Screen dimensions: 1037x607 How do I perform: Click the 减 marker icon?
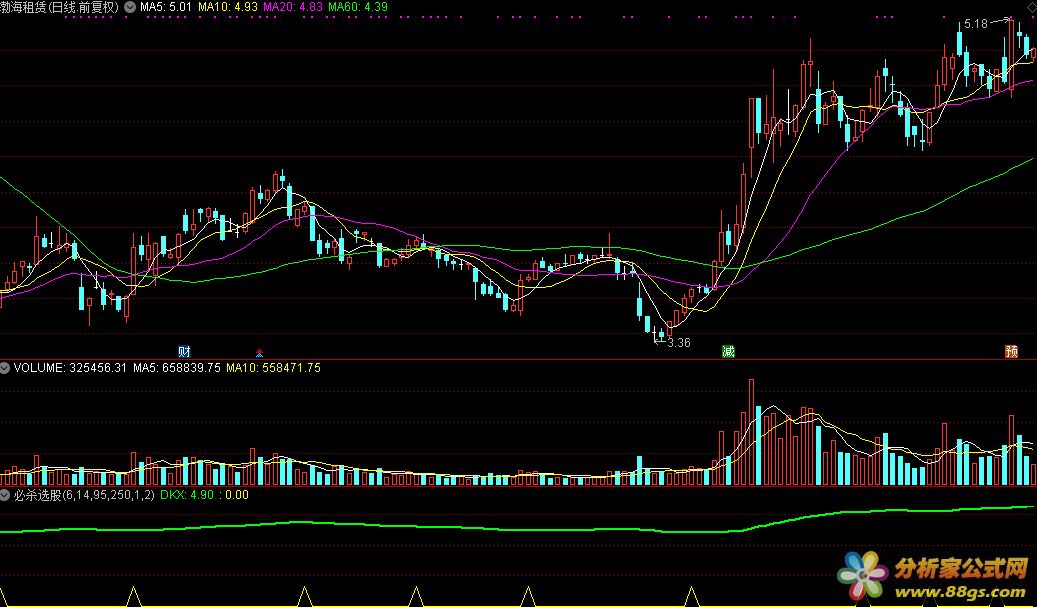(728, 351)
